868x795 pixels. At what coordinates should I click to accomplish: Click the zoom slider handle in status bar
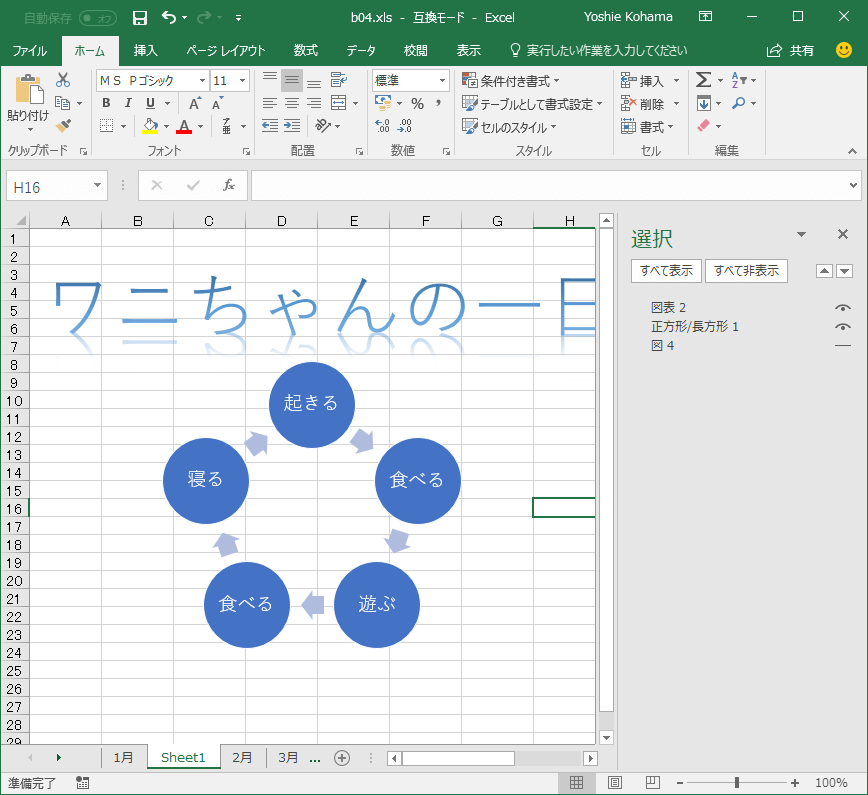point(737,782)
